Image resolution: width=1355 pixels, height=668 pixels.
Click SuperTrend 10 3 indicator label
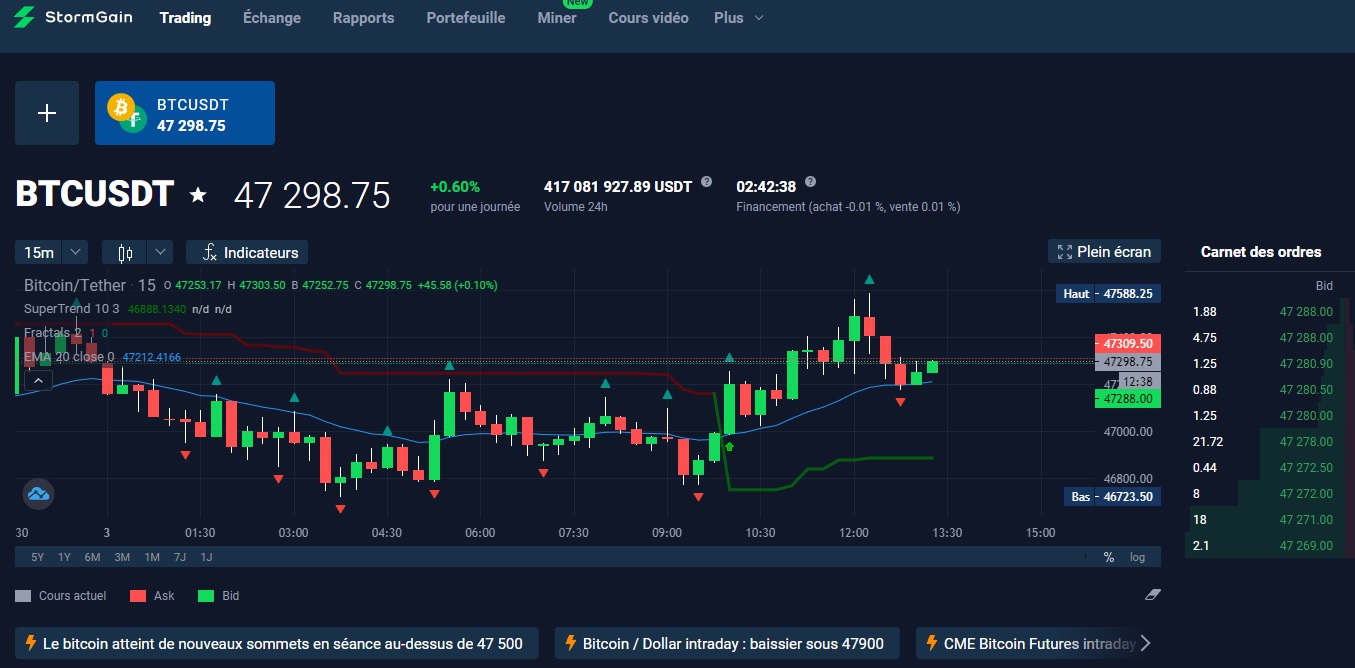[x=71, y=309]
